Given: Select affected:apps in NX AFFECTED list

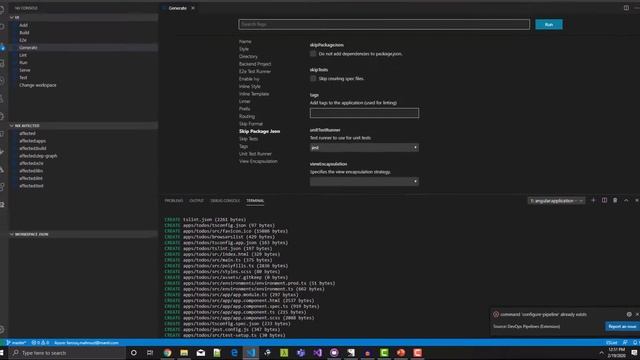Looking at the screenshot, I should (x=32, y=141).
